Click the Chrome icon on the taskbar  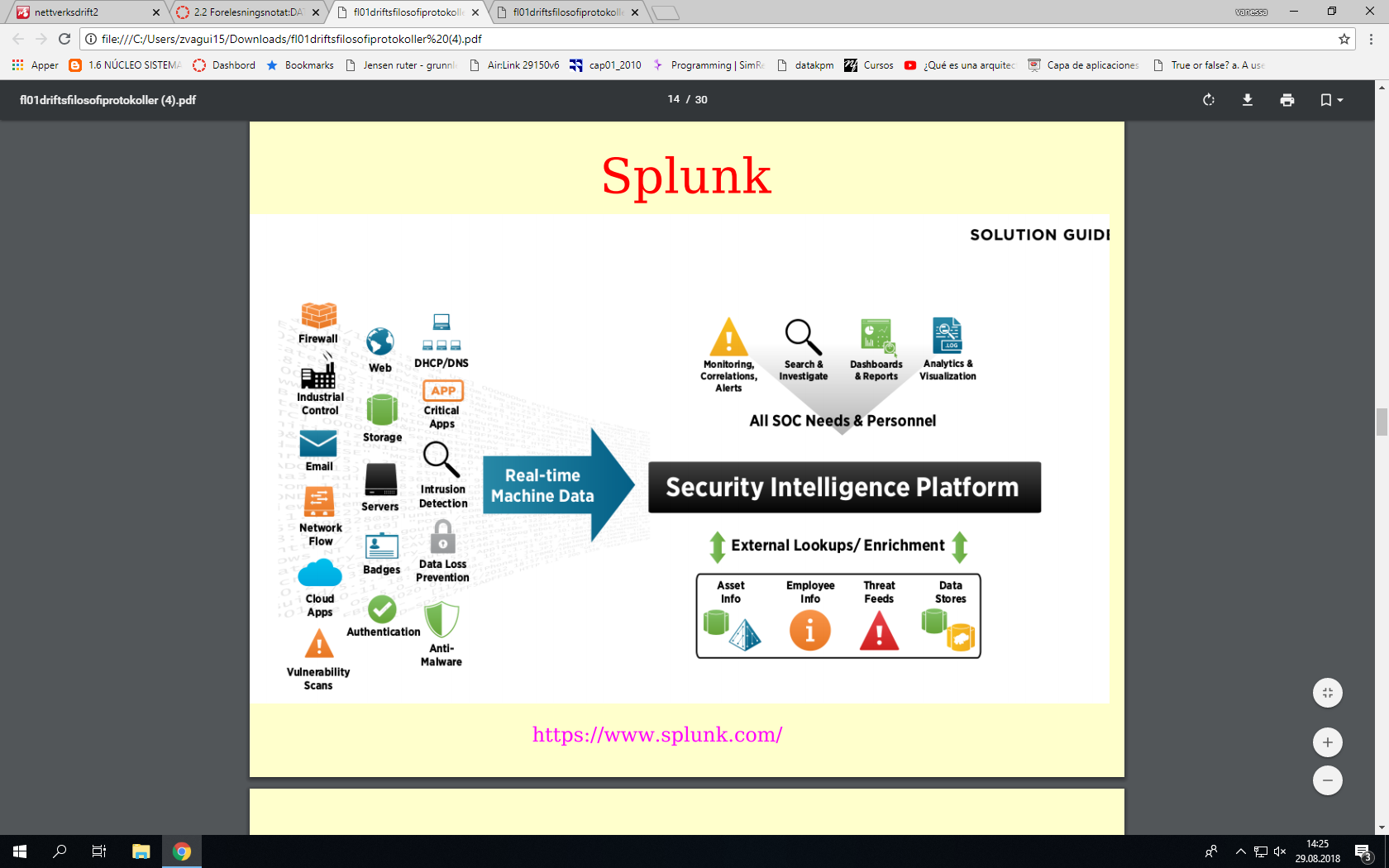point(182,851)
